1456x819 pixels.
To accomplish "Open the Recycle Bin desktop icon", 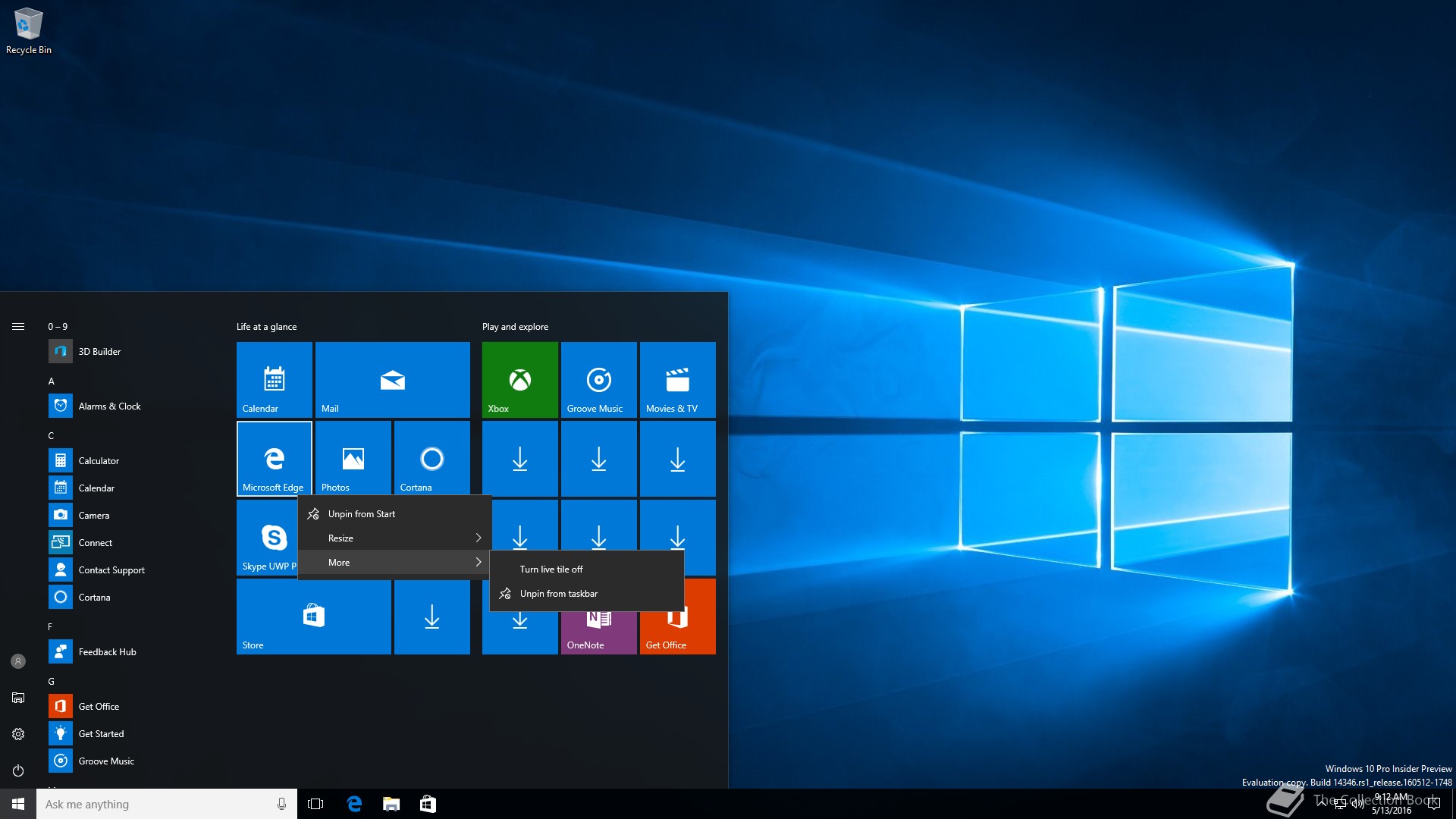I will click(28, 31).
